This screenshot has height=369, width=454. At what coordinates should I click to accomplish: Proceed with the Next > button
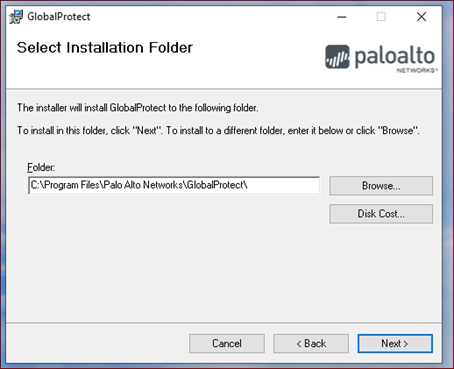(x=395, y=343)
